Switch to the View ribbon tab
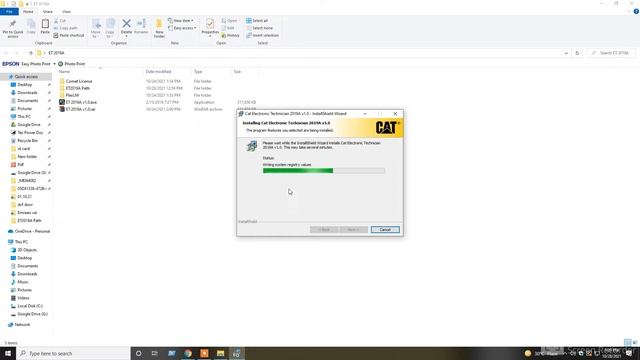Viewport: 640px width, 360px height. tap(66, 12)
